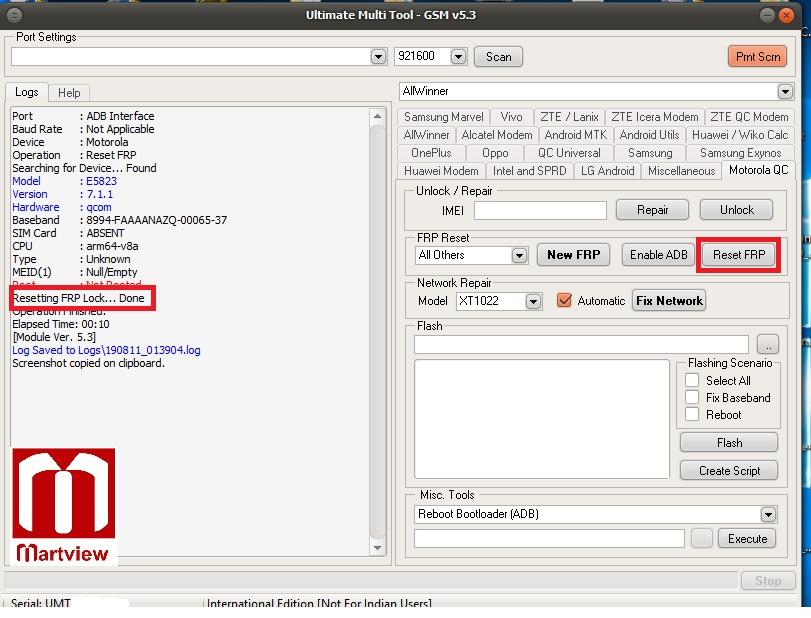Open the All Others FRP dropdown
The width and height of the screenshot is (811, 618).
(519, 255)
